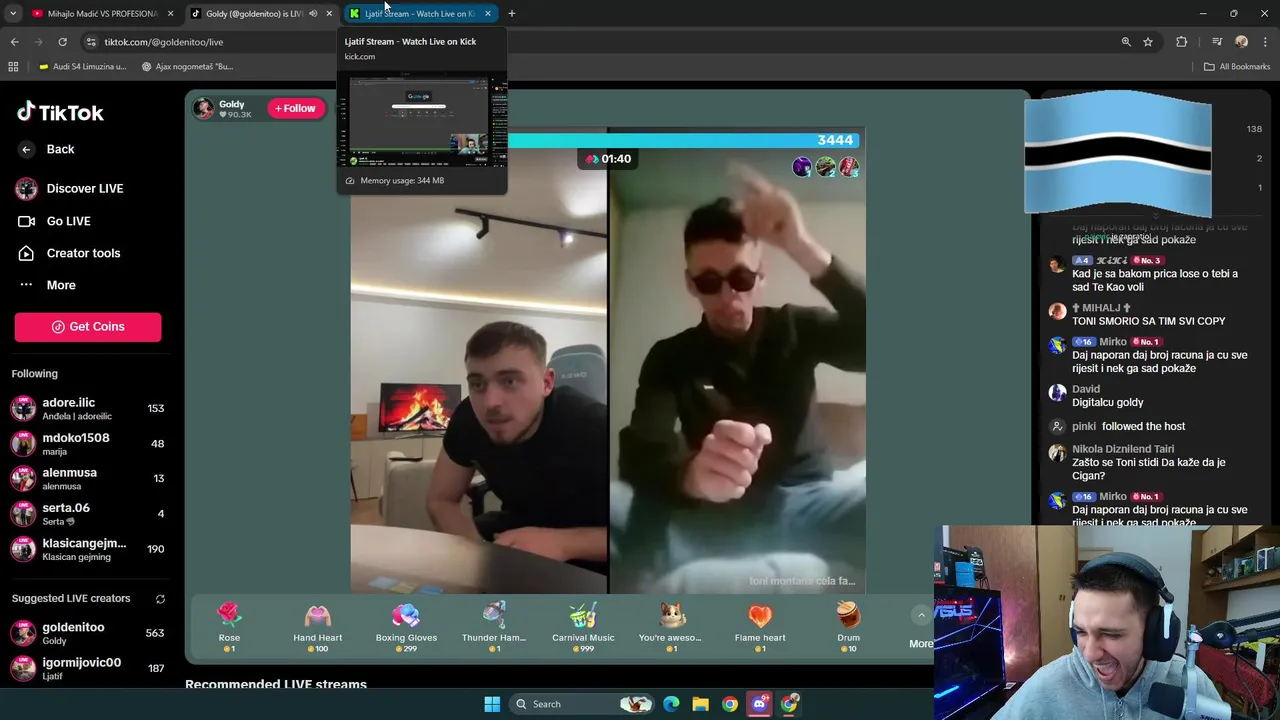Reload the page
Image resolution: width=1280 pixels, height=720 pixels.
(x=62, y=42)
